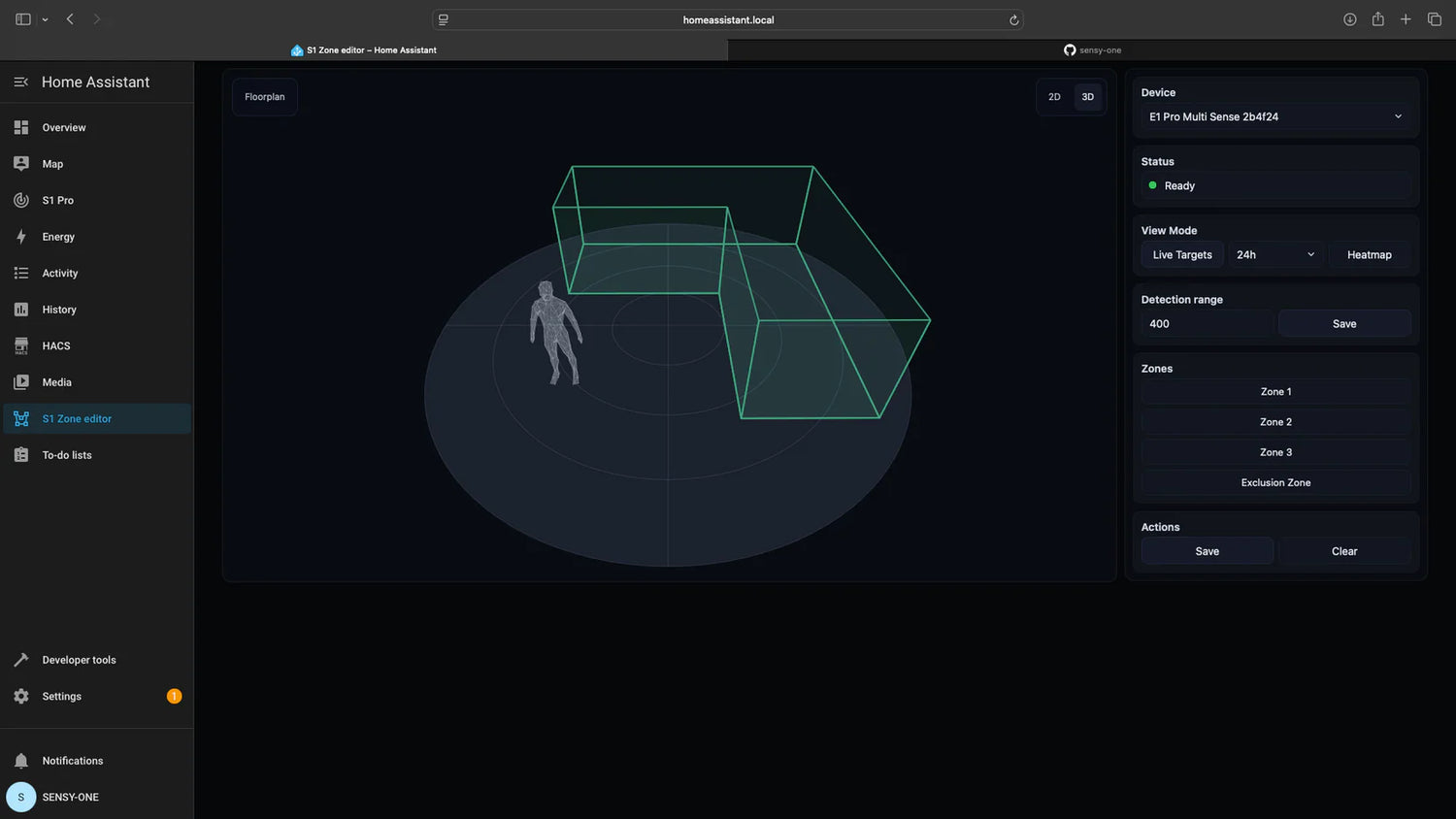Image resolution: width=1456 pixels, height=819 pixels.
Task: Click the To-do lists clipboard icon
Action: pyautogui.click(x=21, y=455)
